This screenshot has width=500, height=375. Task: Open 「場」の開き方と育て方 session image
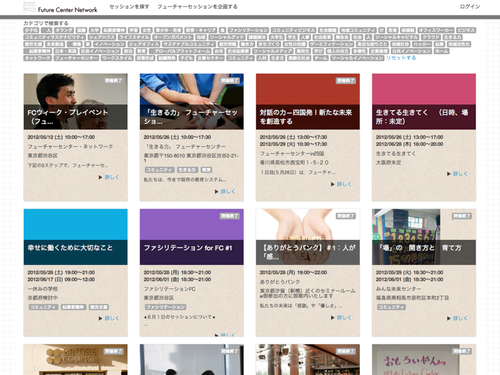pos(424,237)
